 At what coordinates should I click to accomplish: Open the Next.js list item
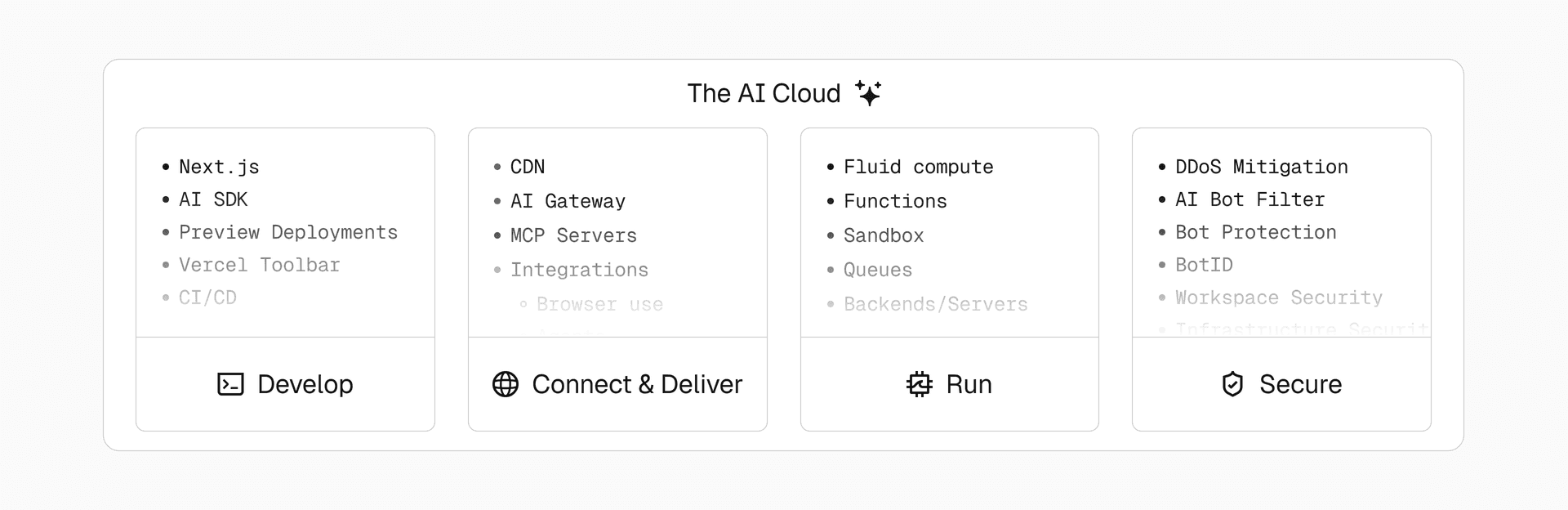(x=219, y=167)
